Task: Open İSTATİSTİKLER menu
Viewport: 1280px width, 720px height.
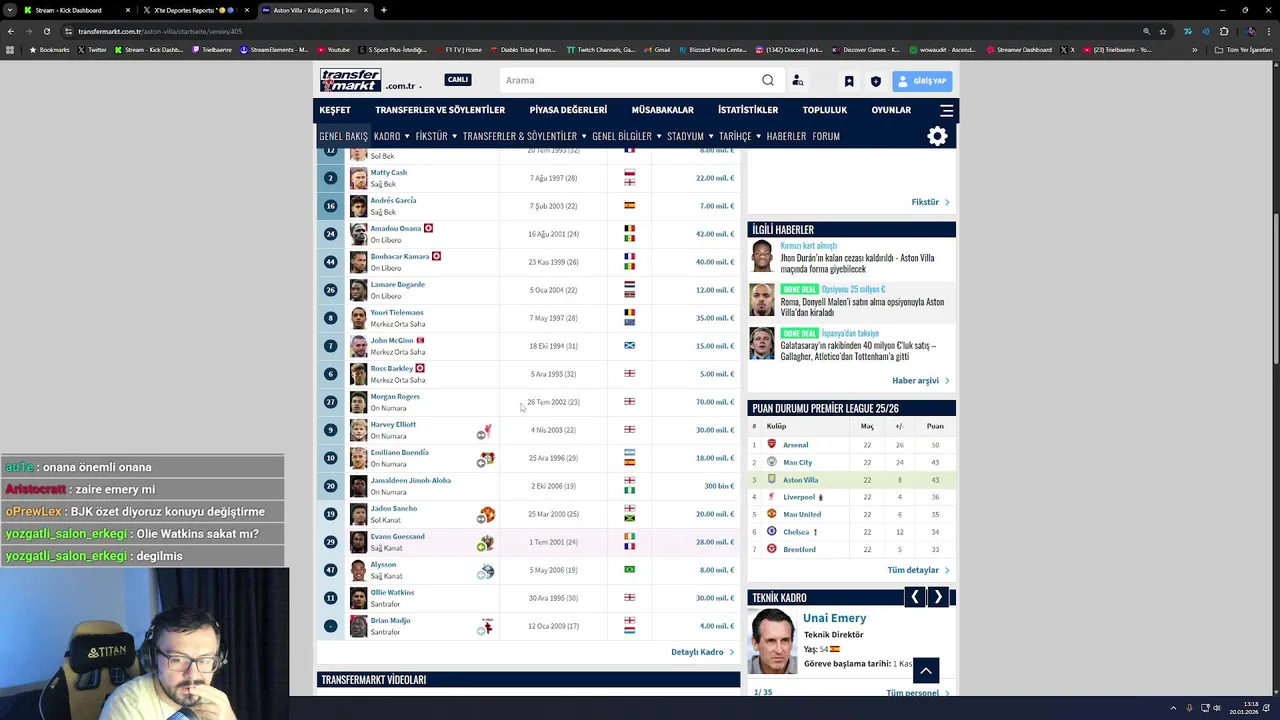Action: (748, 110)
